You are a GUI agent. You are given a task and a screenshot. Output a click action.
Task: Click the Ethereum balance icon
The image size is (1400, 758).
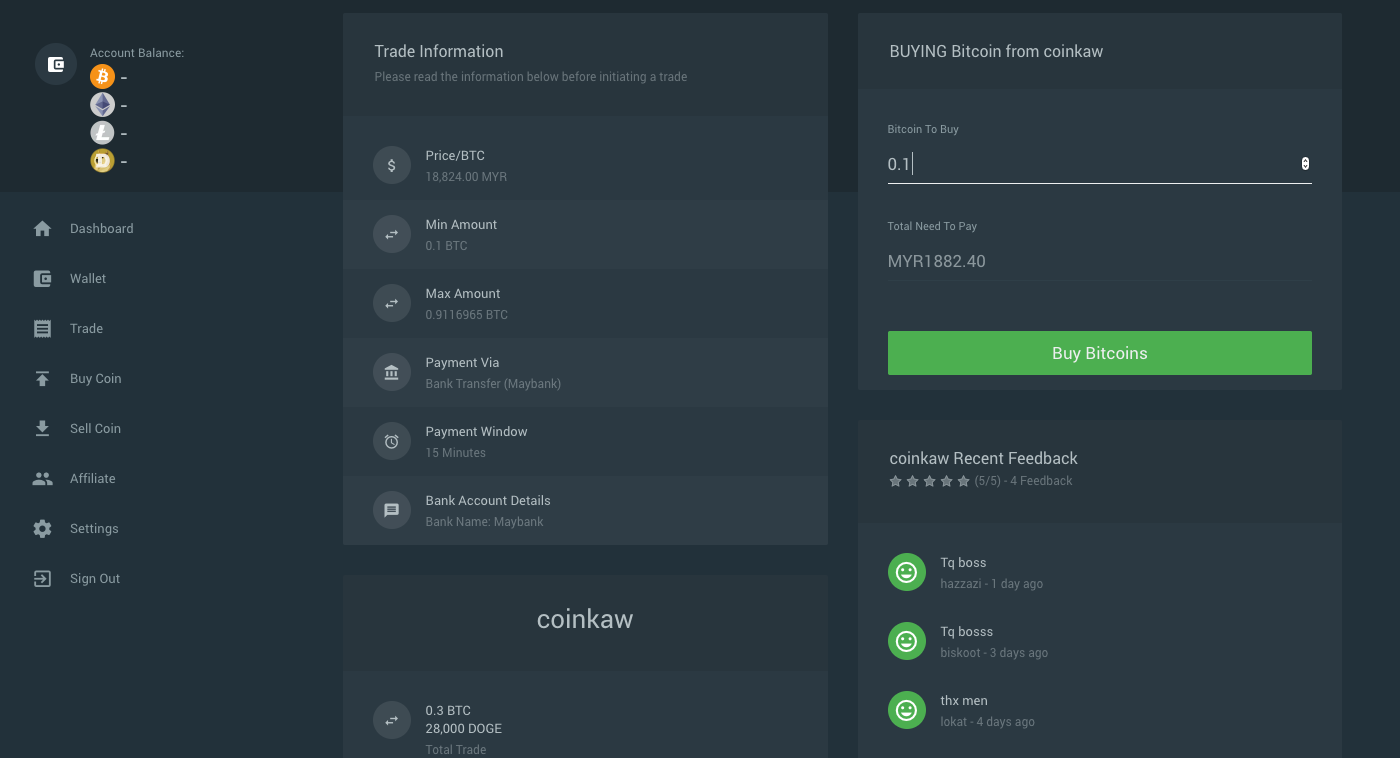[103, 105]
